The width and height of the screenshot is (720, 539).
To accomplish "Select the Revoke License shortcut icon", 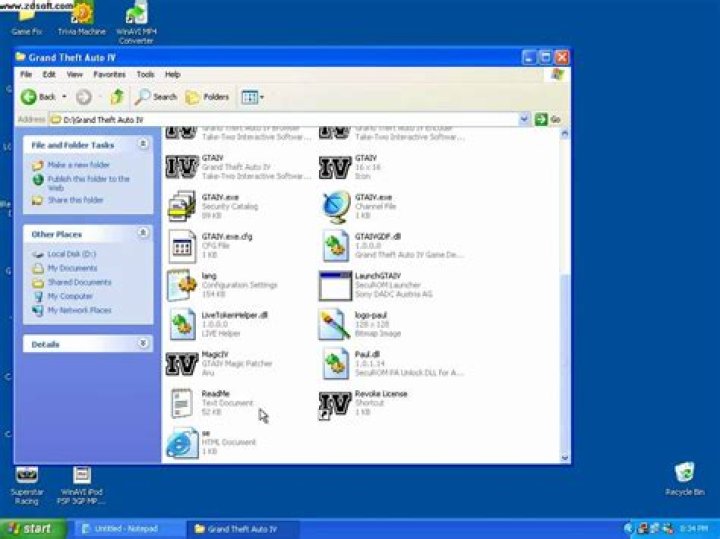I will click(335, 405).
